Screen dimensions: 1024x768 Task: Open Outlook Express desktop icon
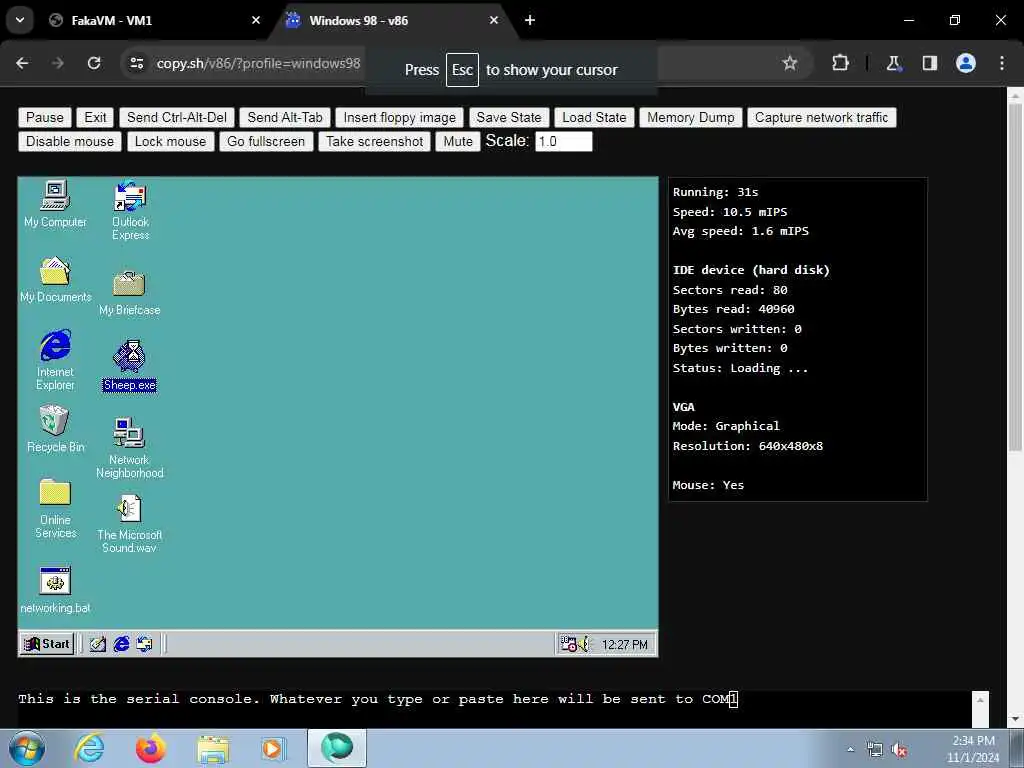[x=130, y=210]
